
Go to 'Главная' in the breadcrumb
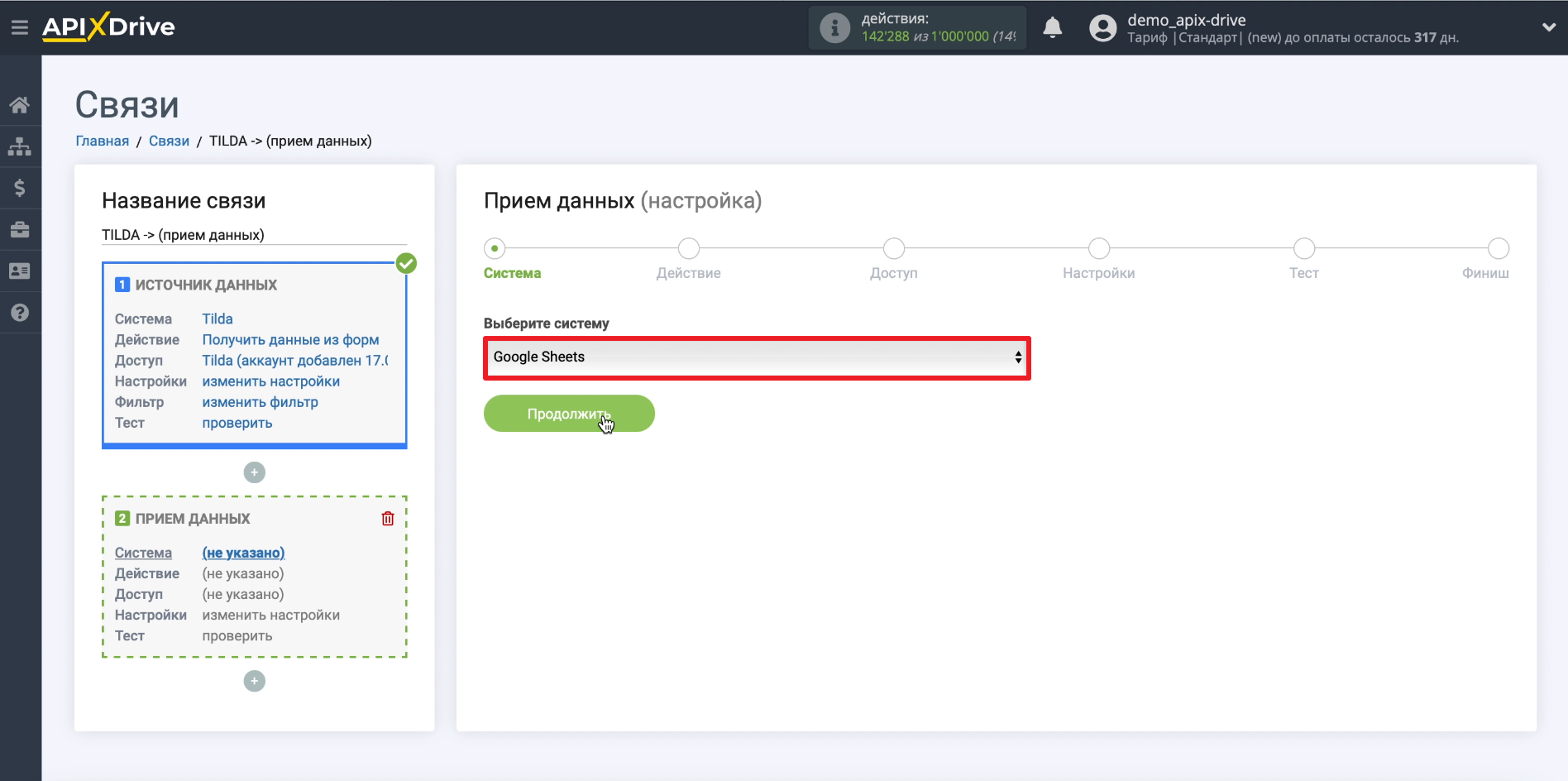point(102,141)
